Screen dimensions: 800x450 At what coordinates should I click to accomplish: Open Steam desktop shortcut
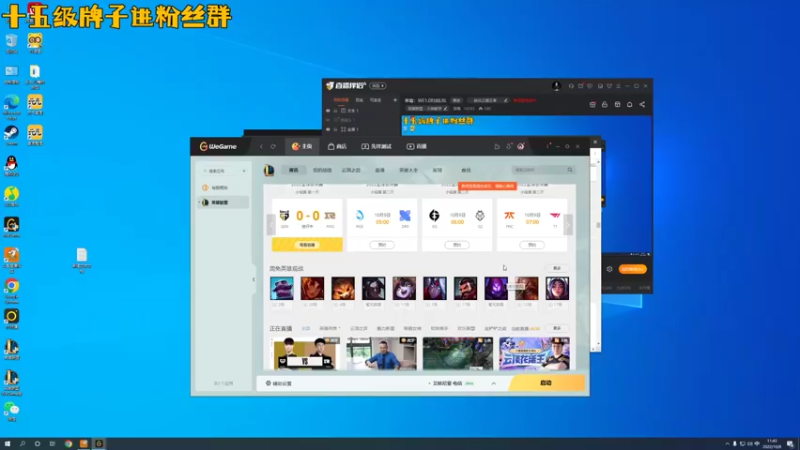click(11, 136)
